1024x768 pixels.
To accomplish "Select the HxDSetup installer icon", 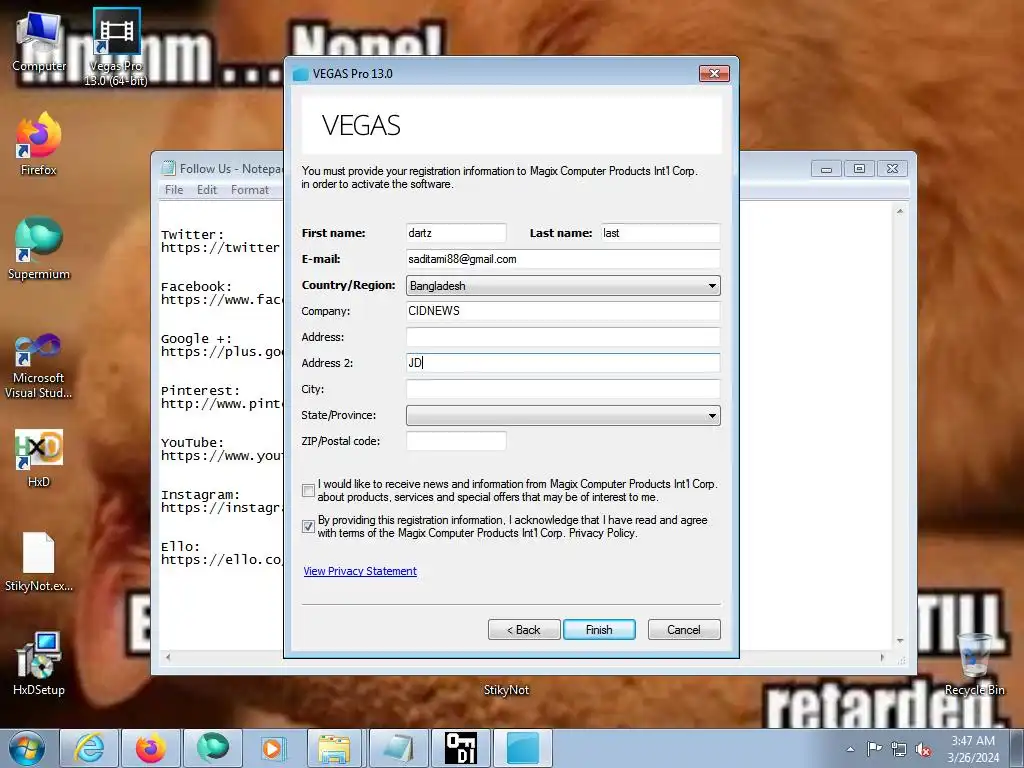I will coord(39,664).
